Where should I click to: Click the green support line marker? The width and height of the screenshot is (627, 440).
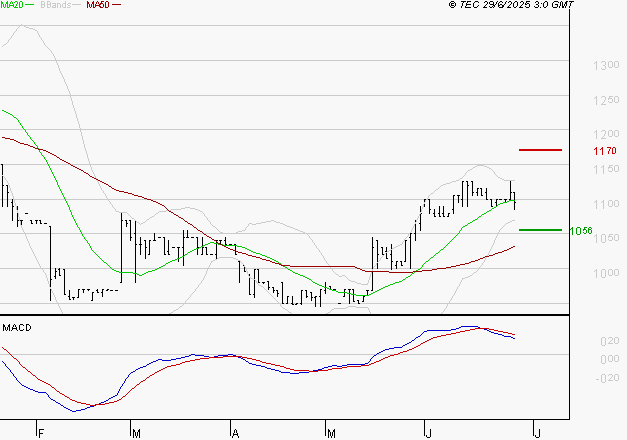pos(540,230)
